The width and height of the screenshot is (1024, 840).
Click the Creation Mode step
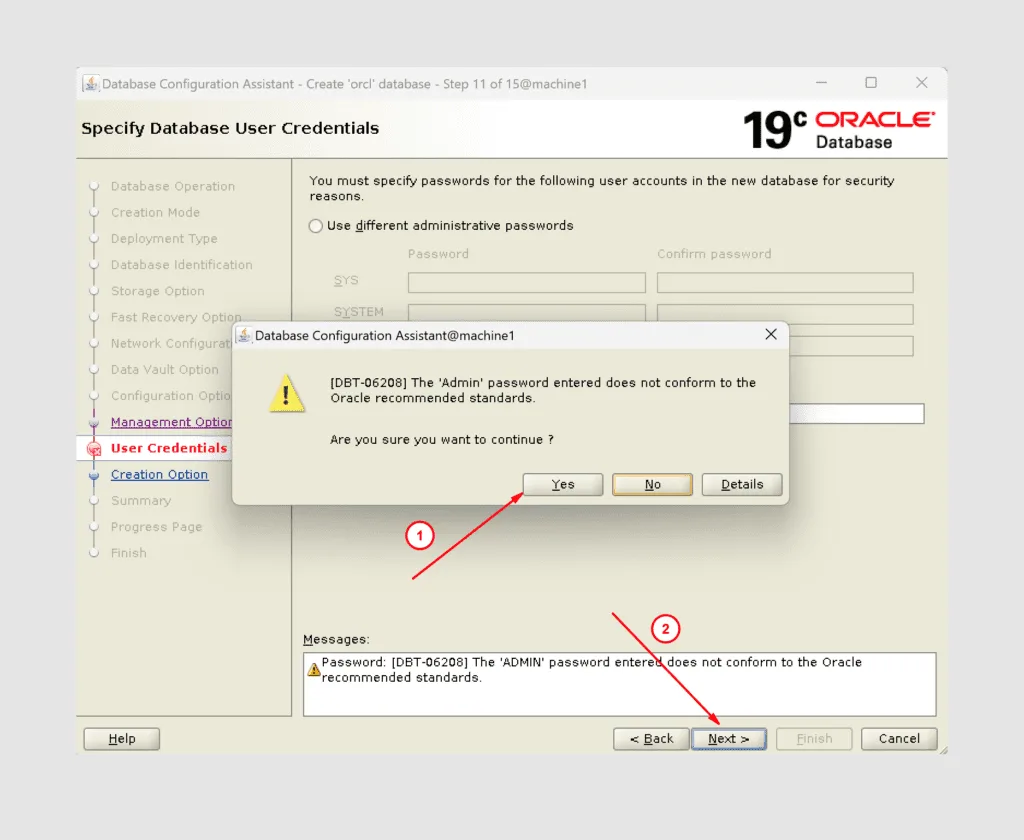point(155,212)
